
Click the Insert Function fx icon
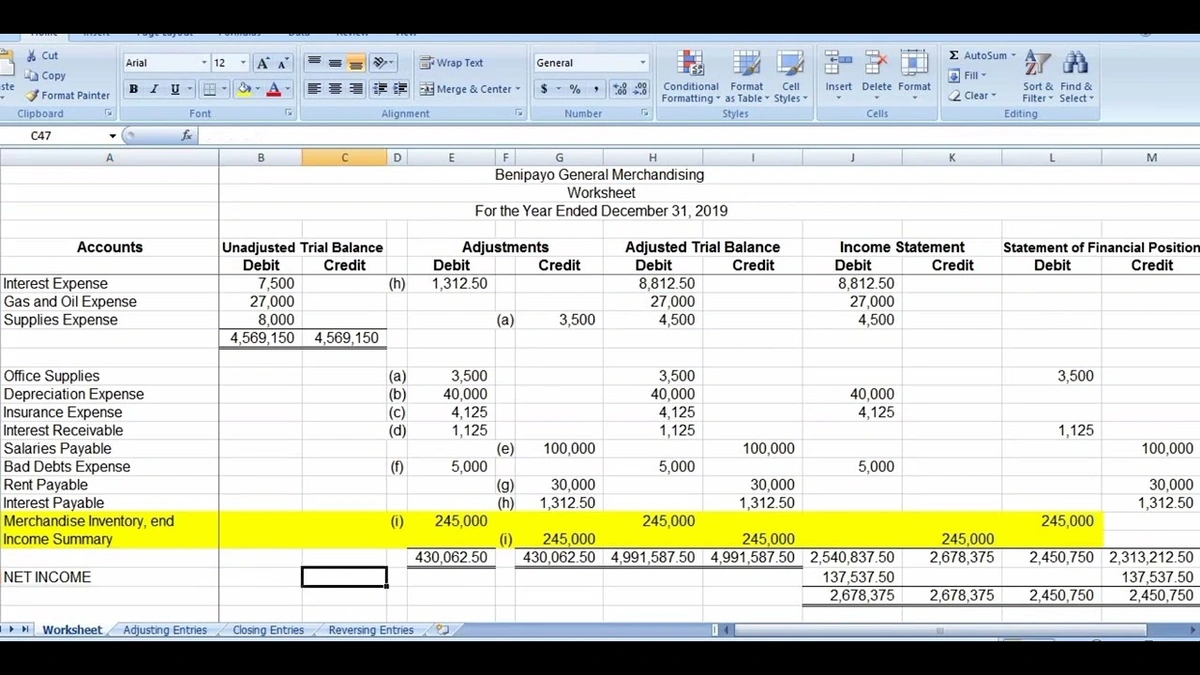pos(187,134)
